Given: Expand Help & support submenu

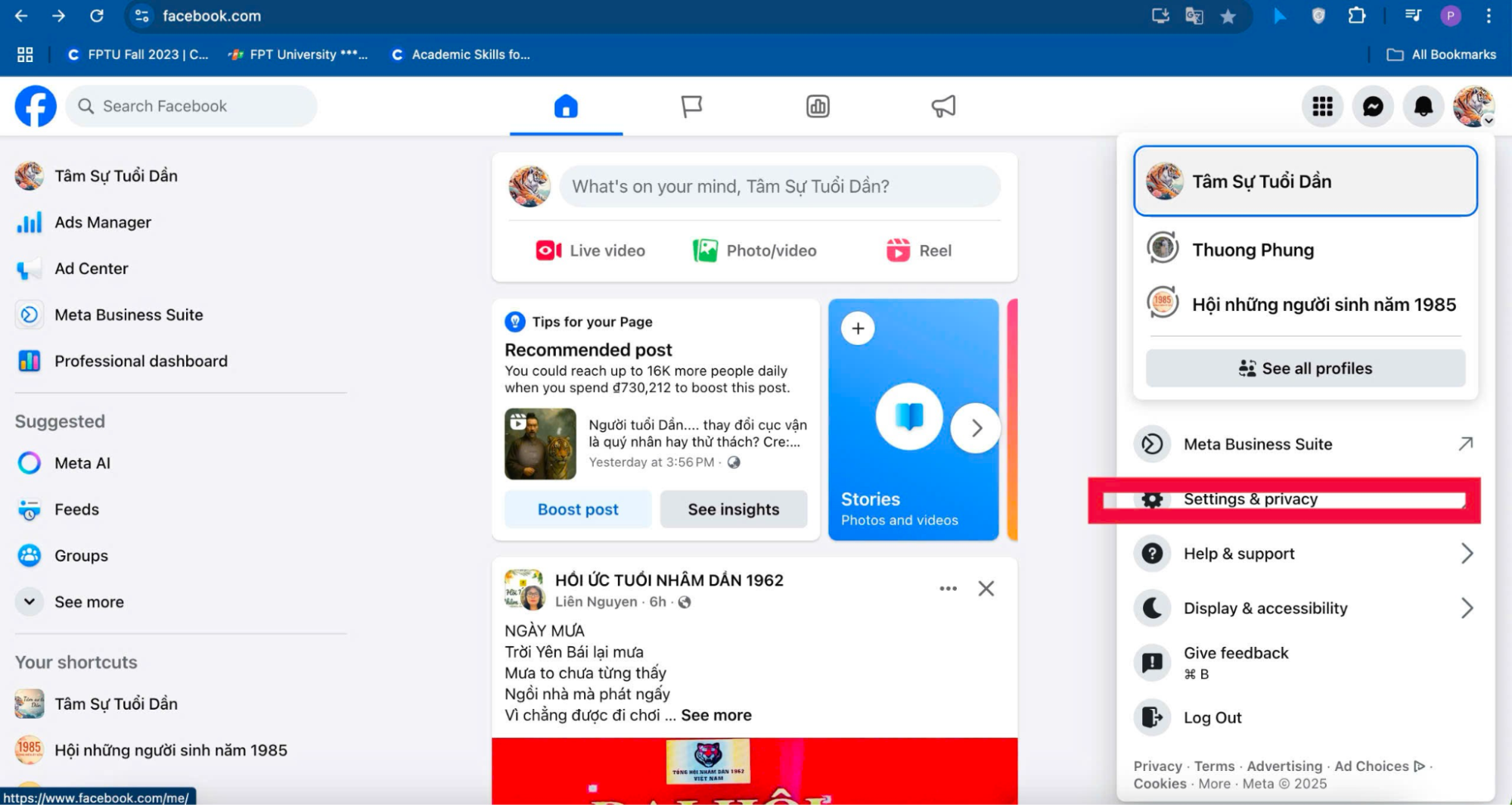Looking at the screenshot, I should coord(1305,554).
